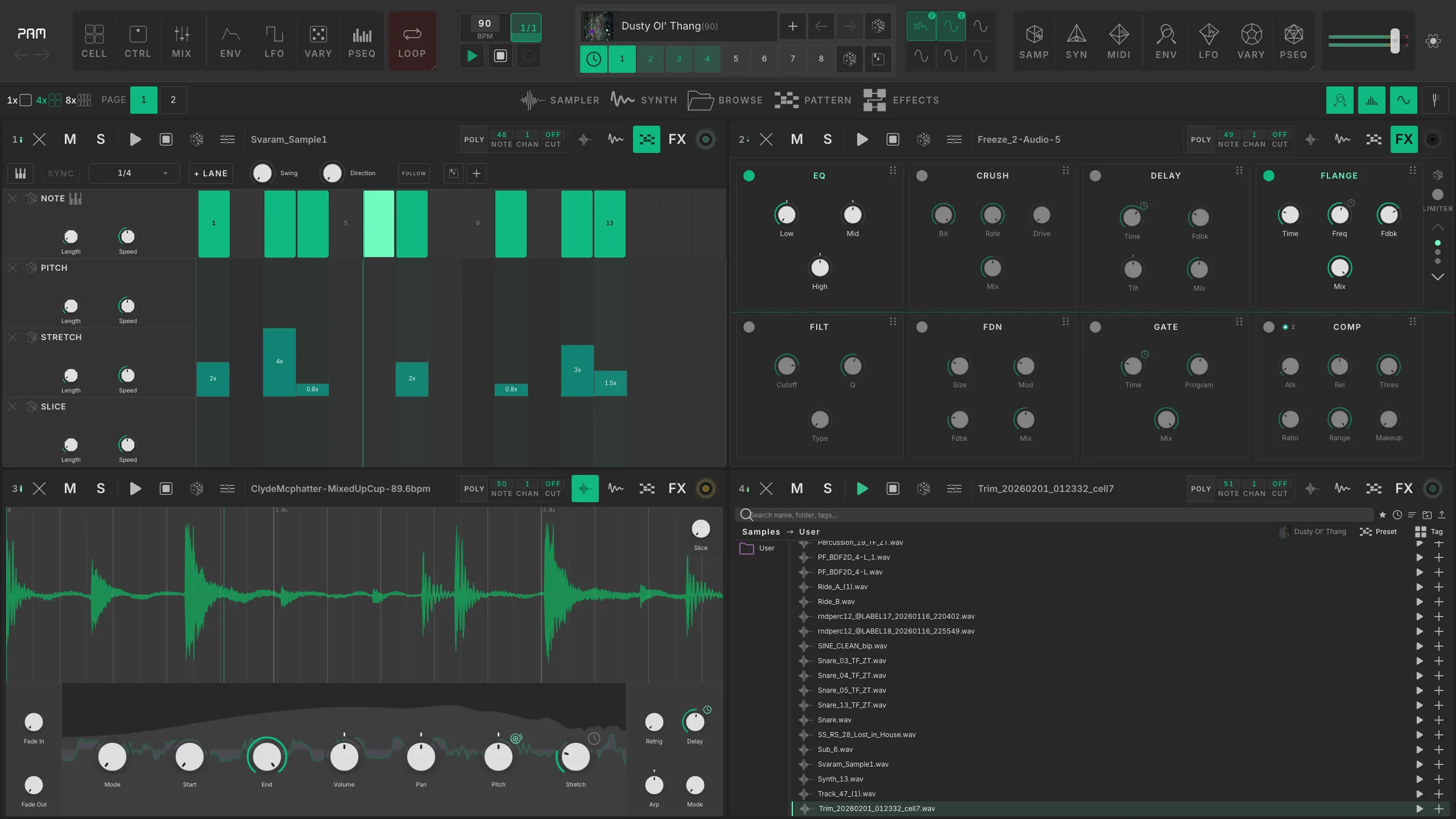This screenshot has width=1456, height=819.
Task: Click the settings gear icon
Action: pos(1433,41)
